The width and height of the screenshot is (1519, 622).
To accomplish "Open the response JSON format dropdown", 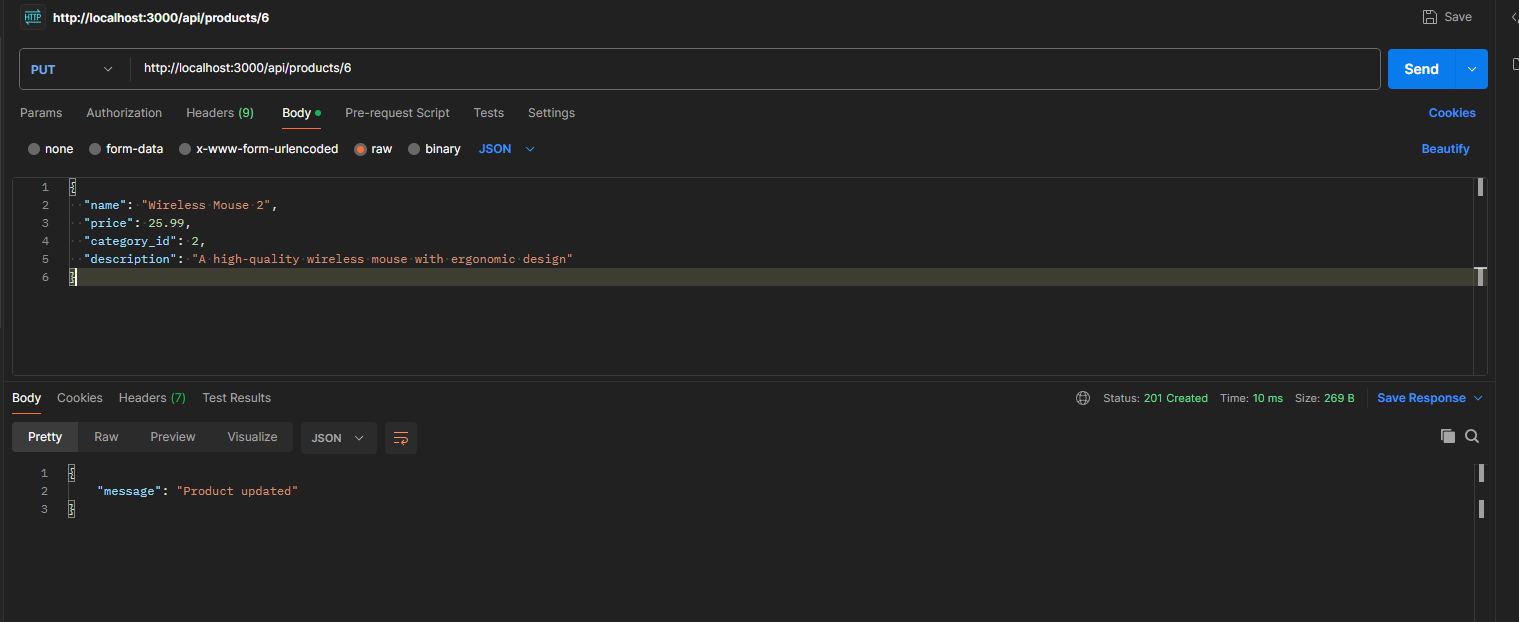I will [338, 438].
